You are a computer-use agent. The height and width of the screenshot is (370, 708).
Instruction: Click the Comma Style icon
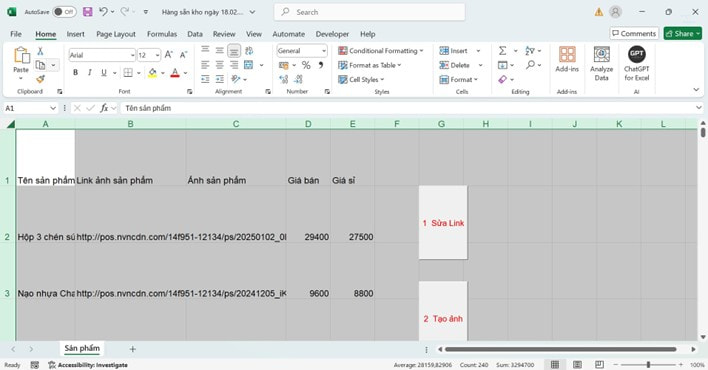(321, 65)
